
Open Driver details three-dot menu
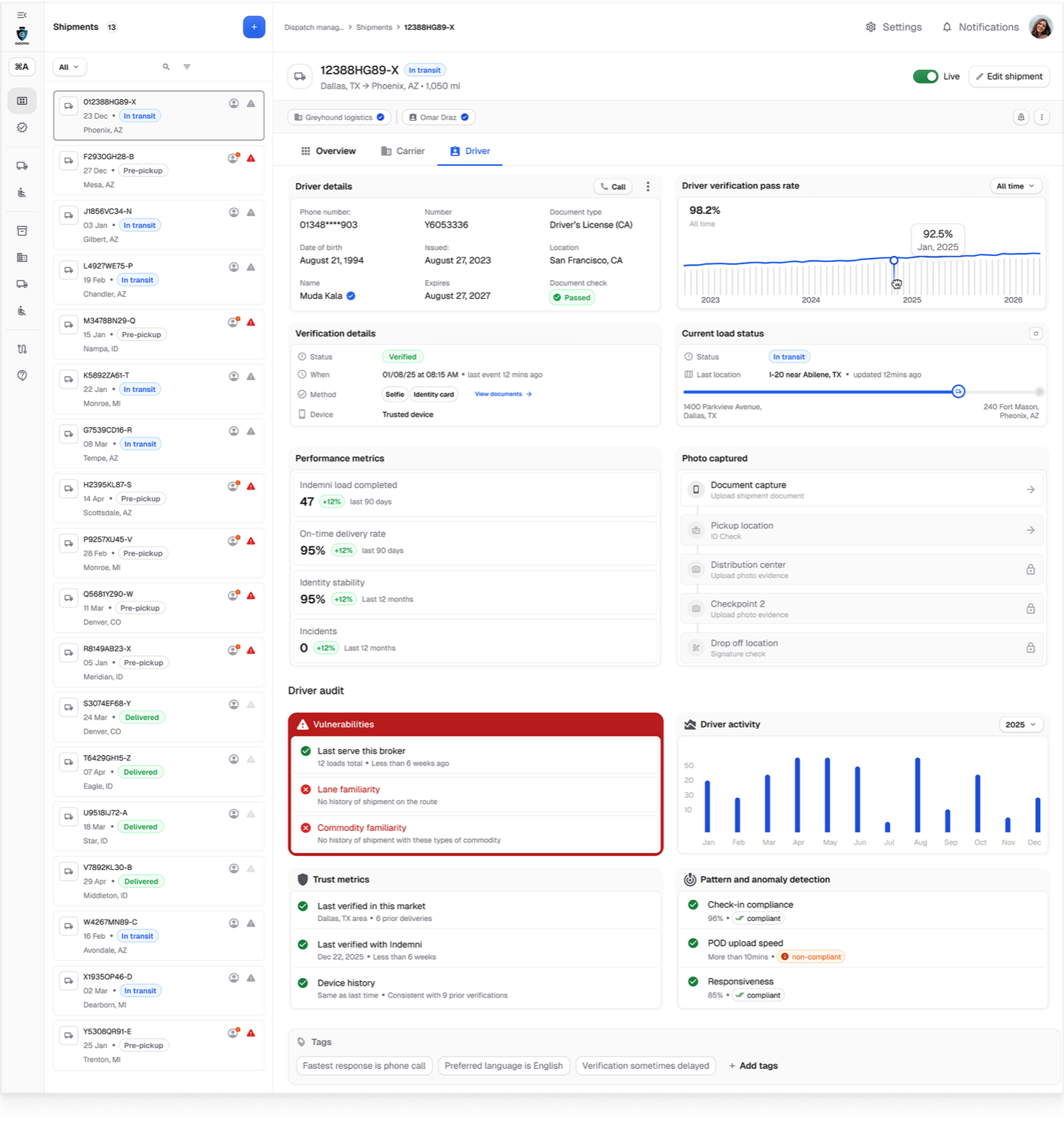pos(648,187)
